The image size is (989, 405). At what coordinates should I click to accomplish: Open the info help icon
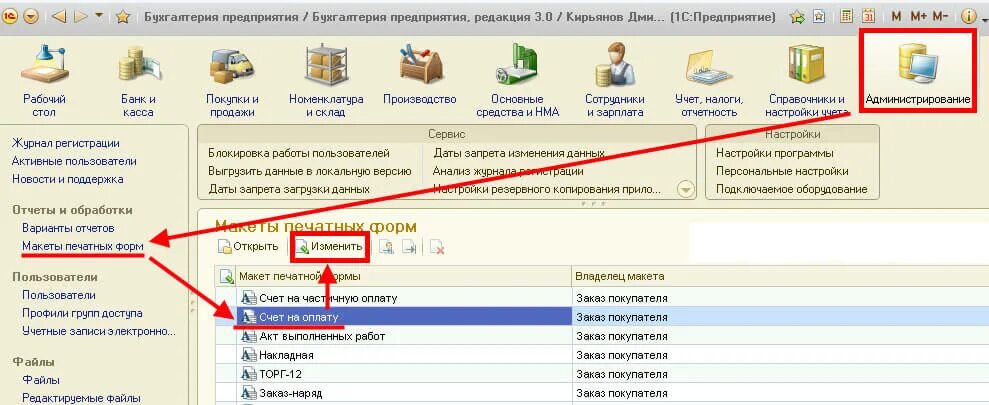pyautogui.click(x=968, y=17)
